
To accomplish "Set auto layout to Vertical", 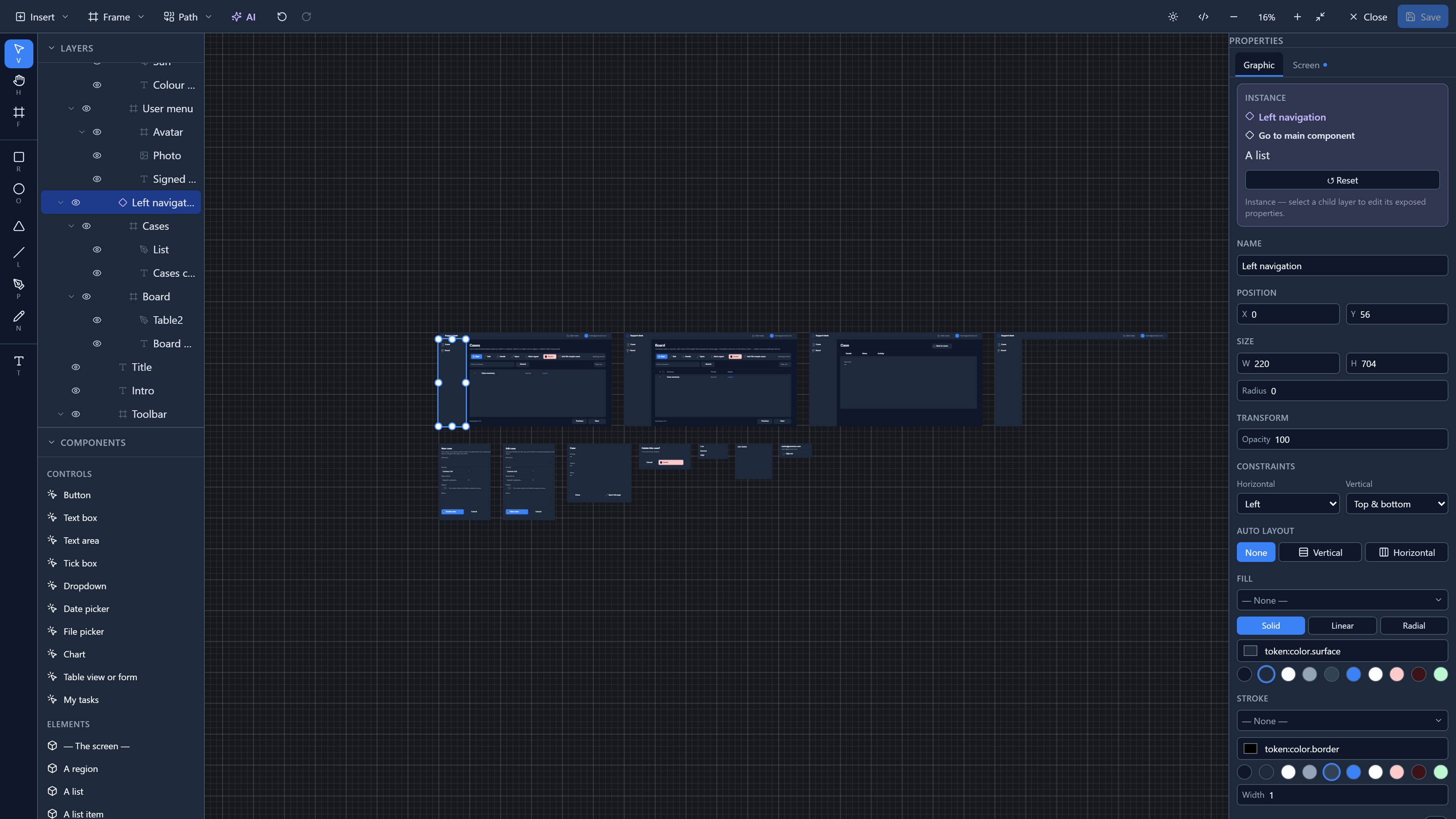I will 1320,552.
